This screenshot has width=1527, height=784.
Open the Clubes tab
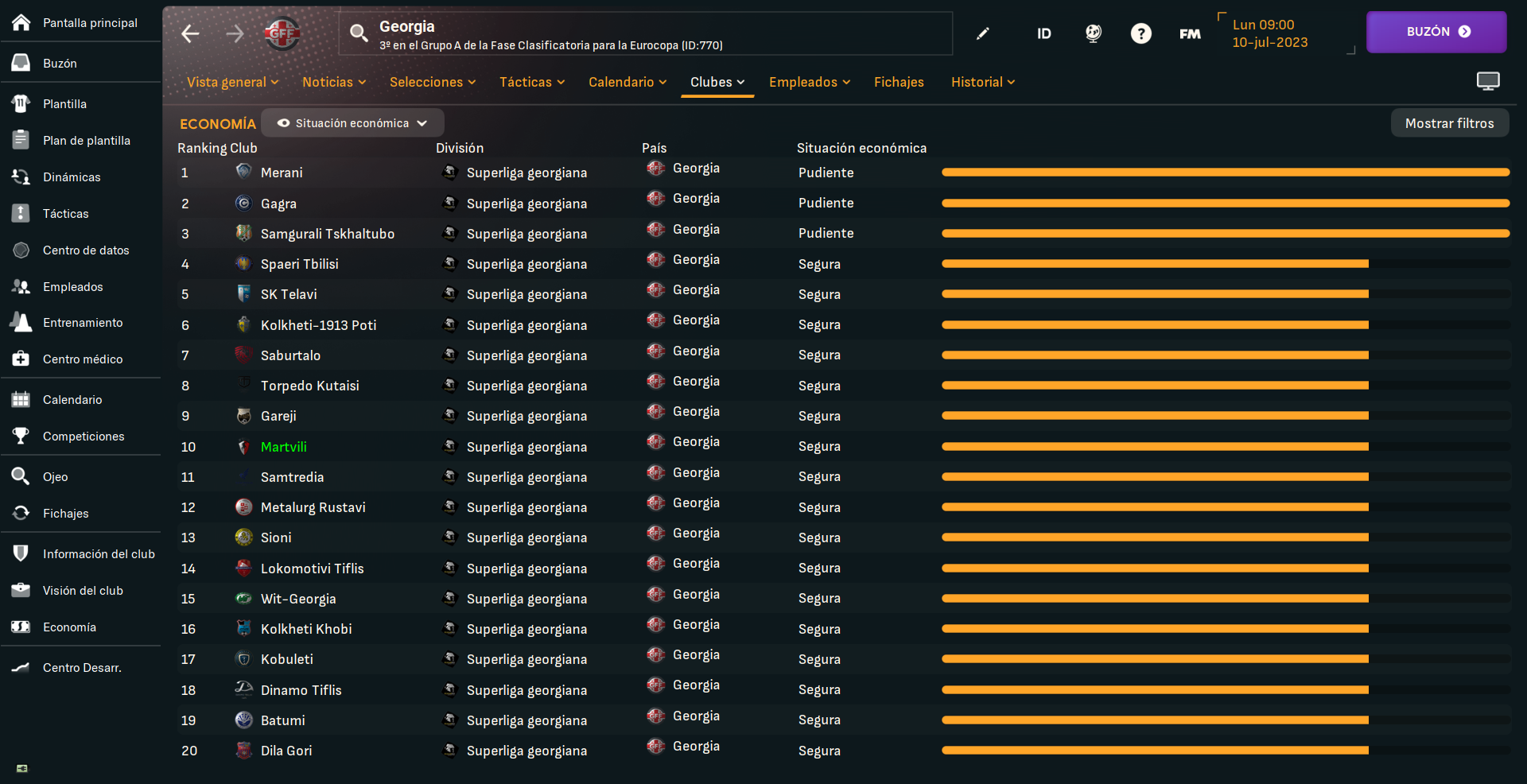(x=717, y=82)
